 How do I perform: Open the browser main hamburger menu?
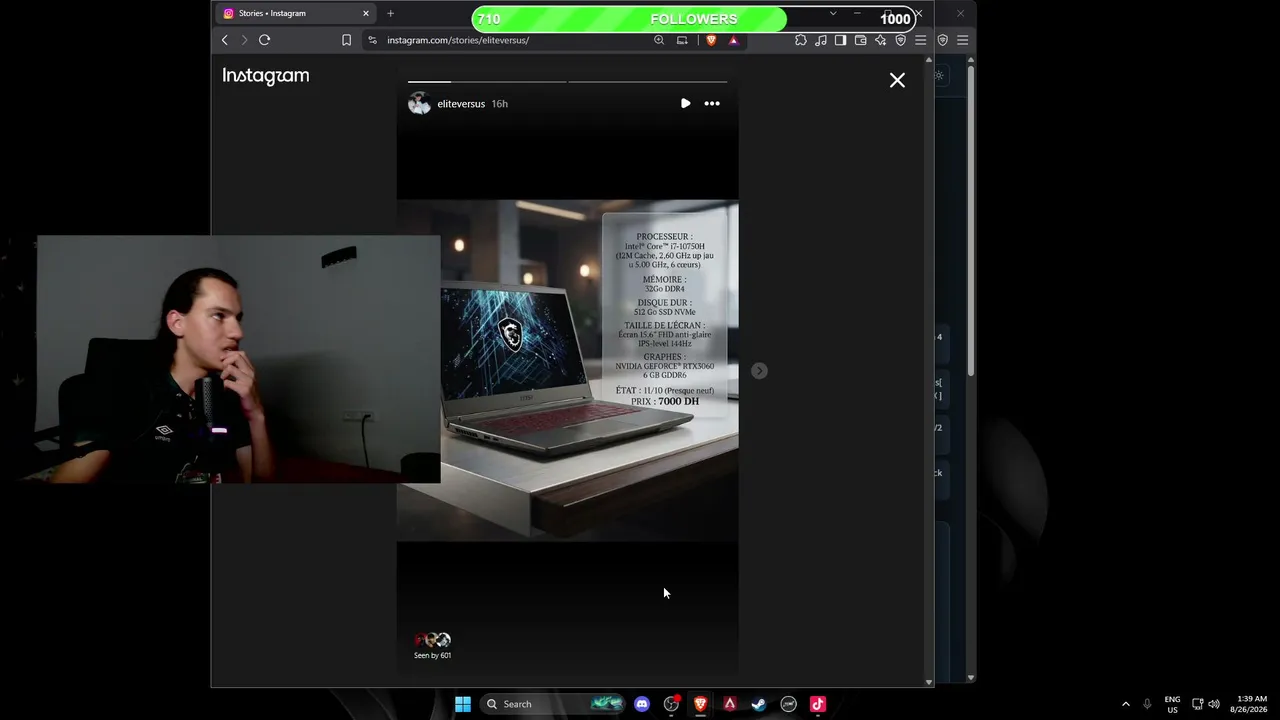pos(921,40)
